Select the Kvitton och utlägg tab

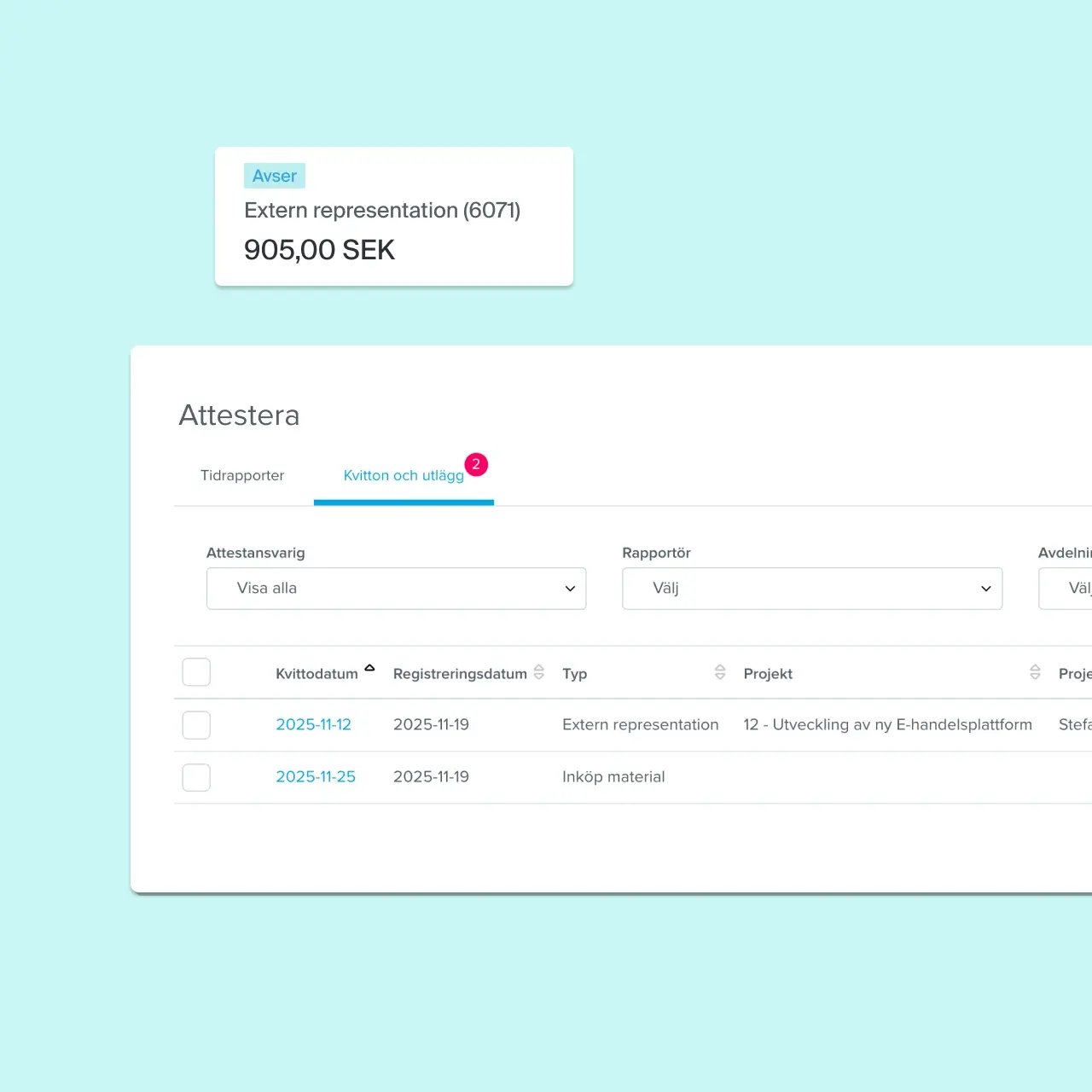pyautogui.click(x=404, y=476)
